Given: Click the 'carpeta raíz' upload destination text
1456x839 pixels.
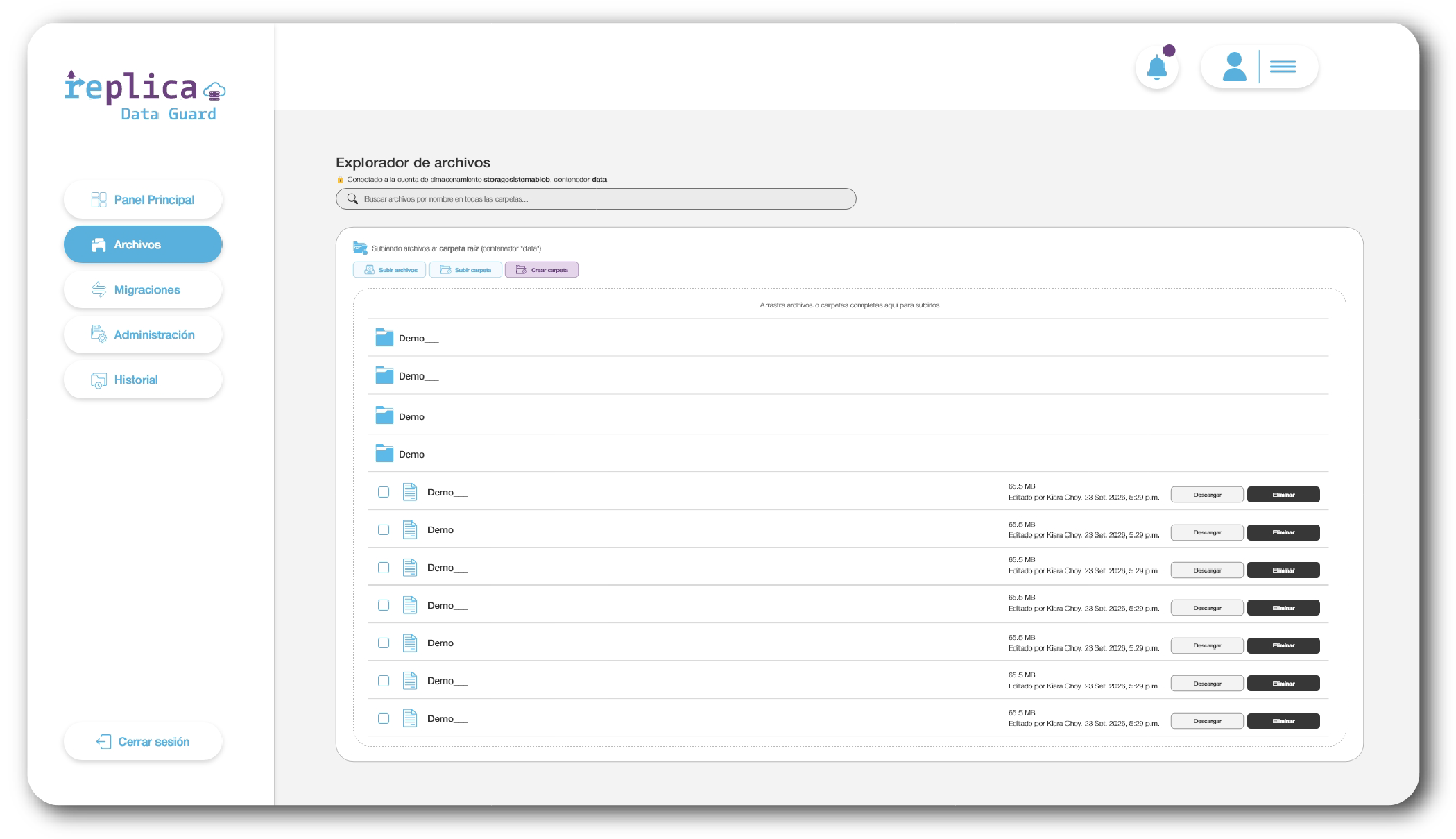Looking at the screenshot, I should pos(459,248).
